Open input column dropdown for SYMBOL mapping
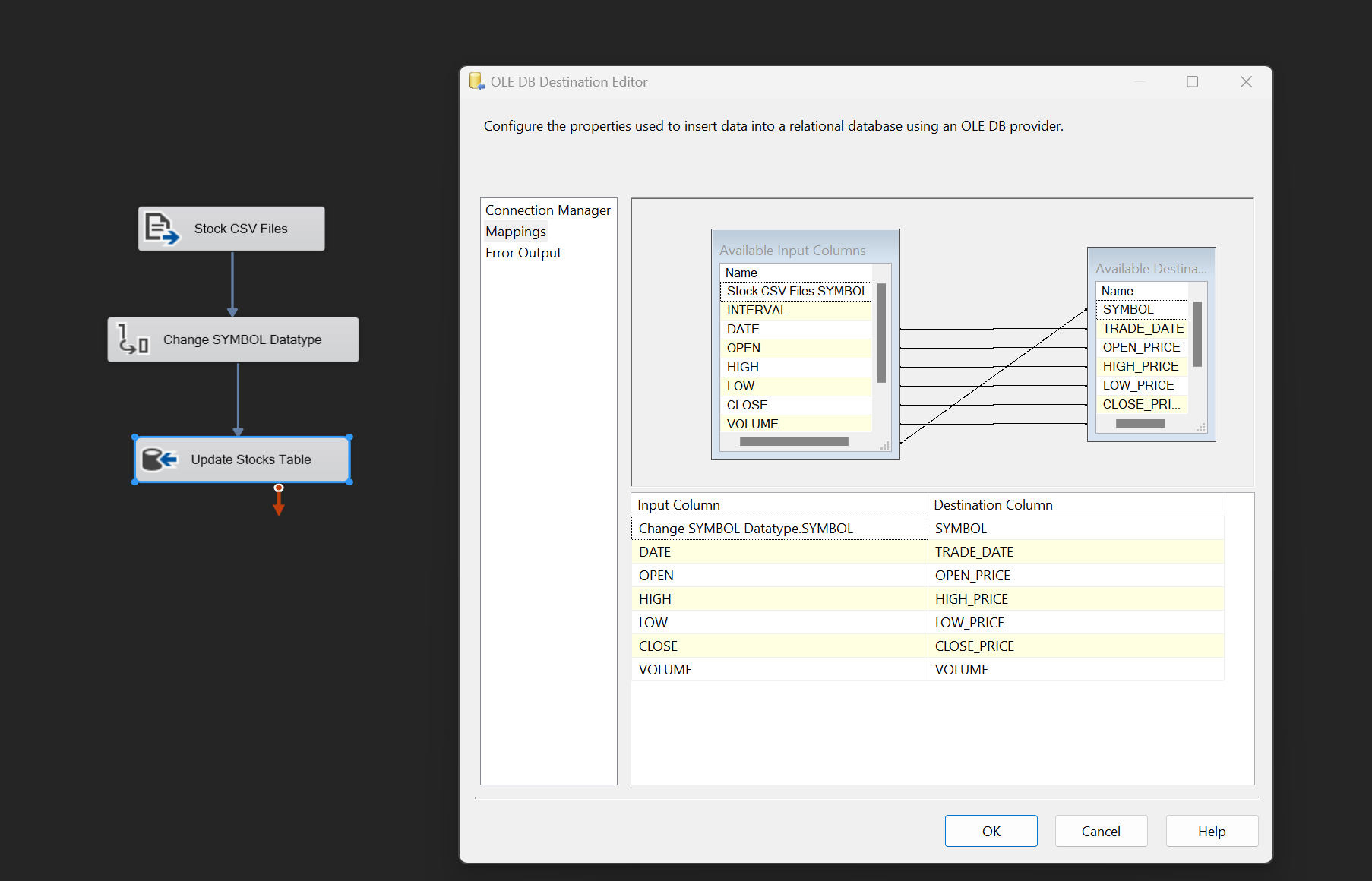The height and width of the screenshot is (881, 1372). coord(779,529)
